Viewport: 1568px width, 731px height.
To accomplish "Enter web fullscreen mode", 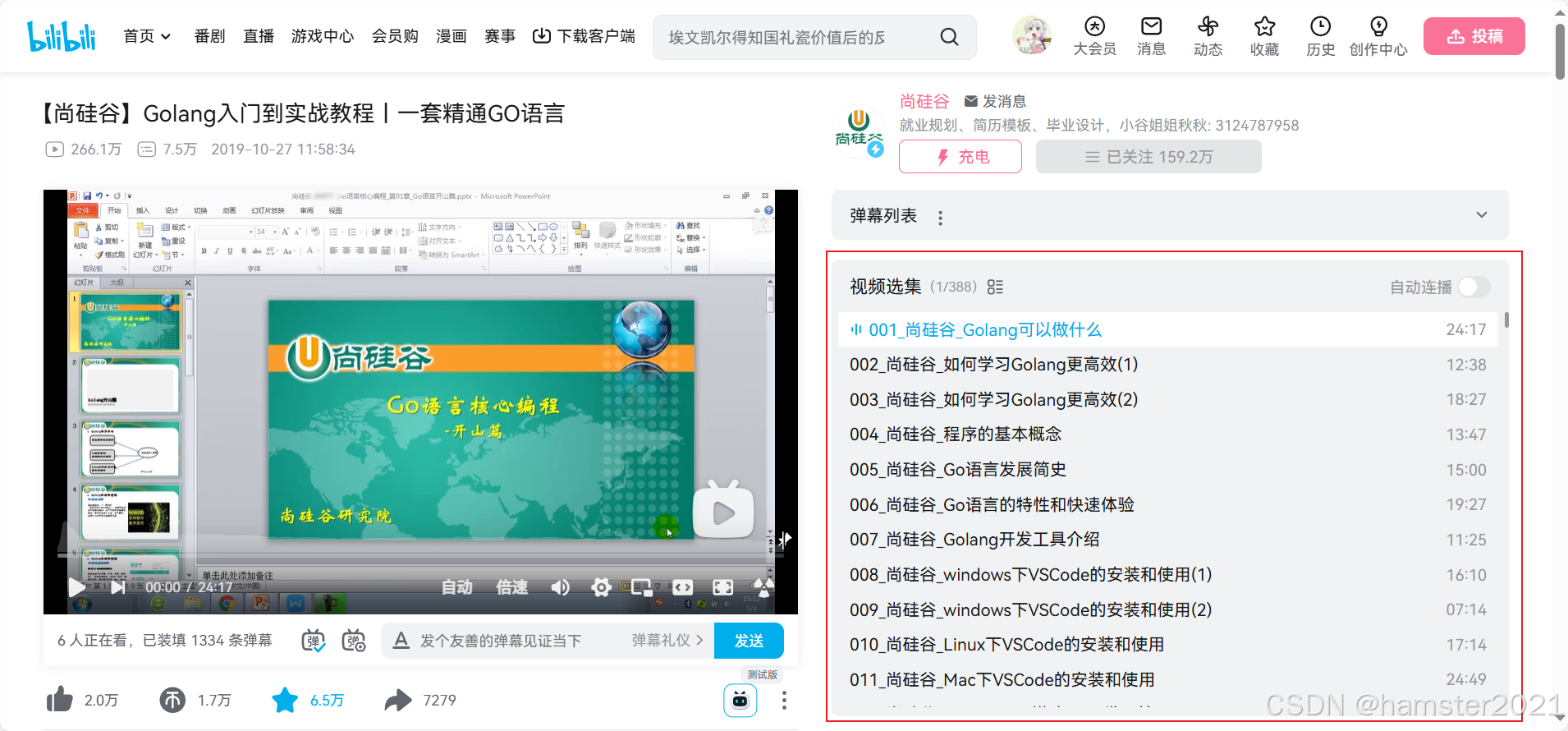I will [722, 587].
